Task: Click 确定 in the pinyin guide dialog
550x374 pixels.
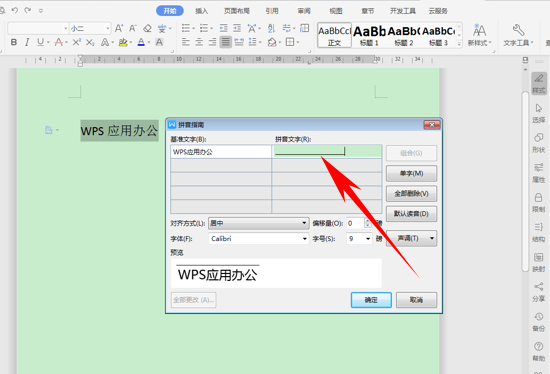Action: tap(371, 300)
